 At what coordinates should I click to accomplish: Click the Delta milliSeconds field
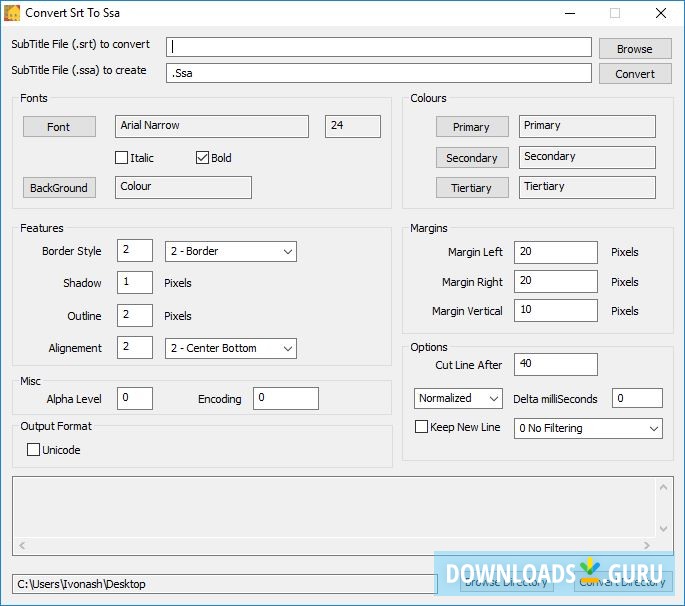click(x=637, y=398)
